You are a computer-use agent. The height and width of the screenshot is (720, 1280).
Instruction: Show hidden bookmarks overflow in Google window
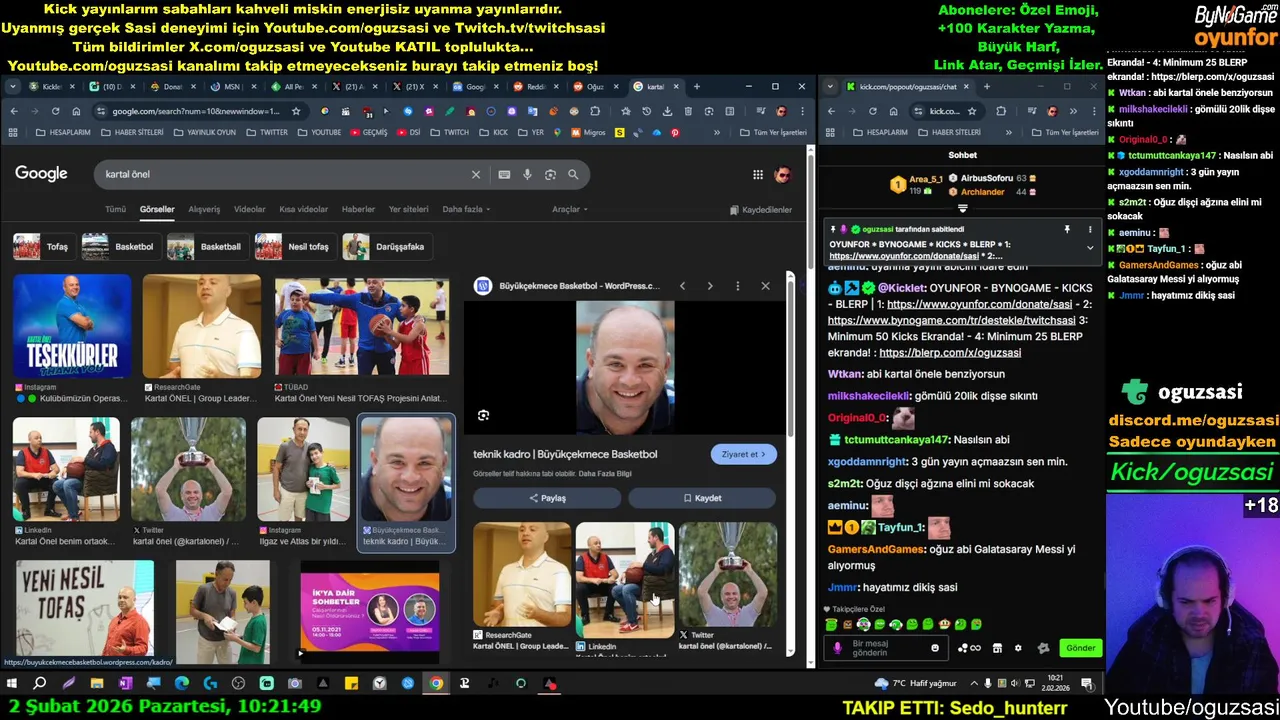(717, 132)
